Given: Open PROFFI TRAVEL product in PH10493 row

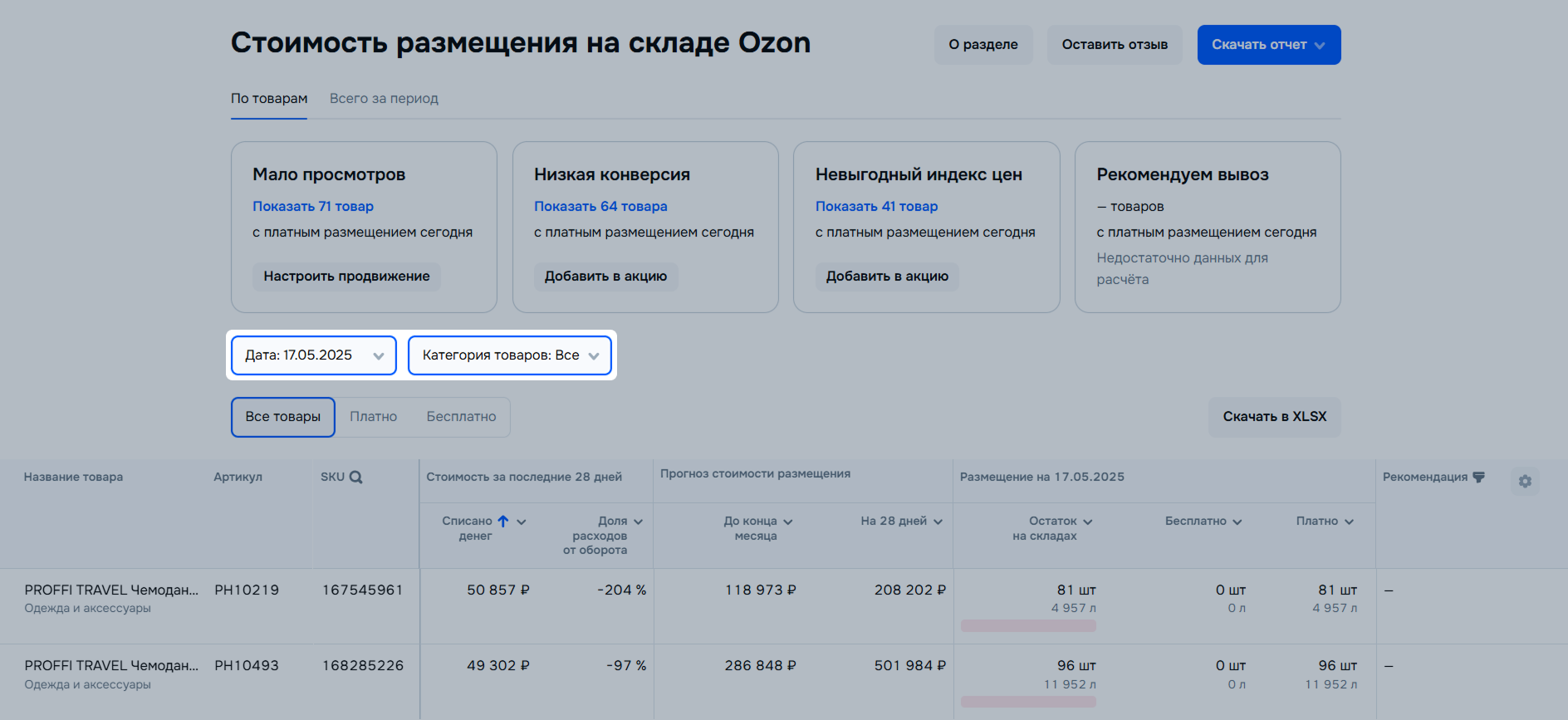Looking at the screenshot, I should 111,666.
